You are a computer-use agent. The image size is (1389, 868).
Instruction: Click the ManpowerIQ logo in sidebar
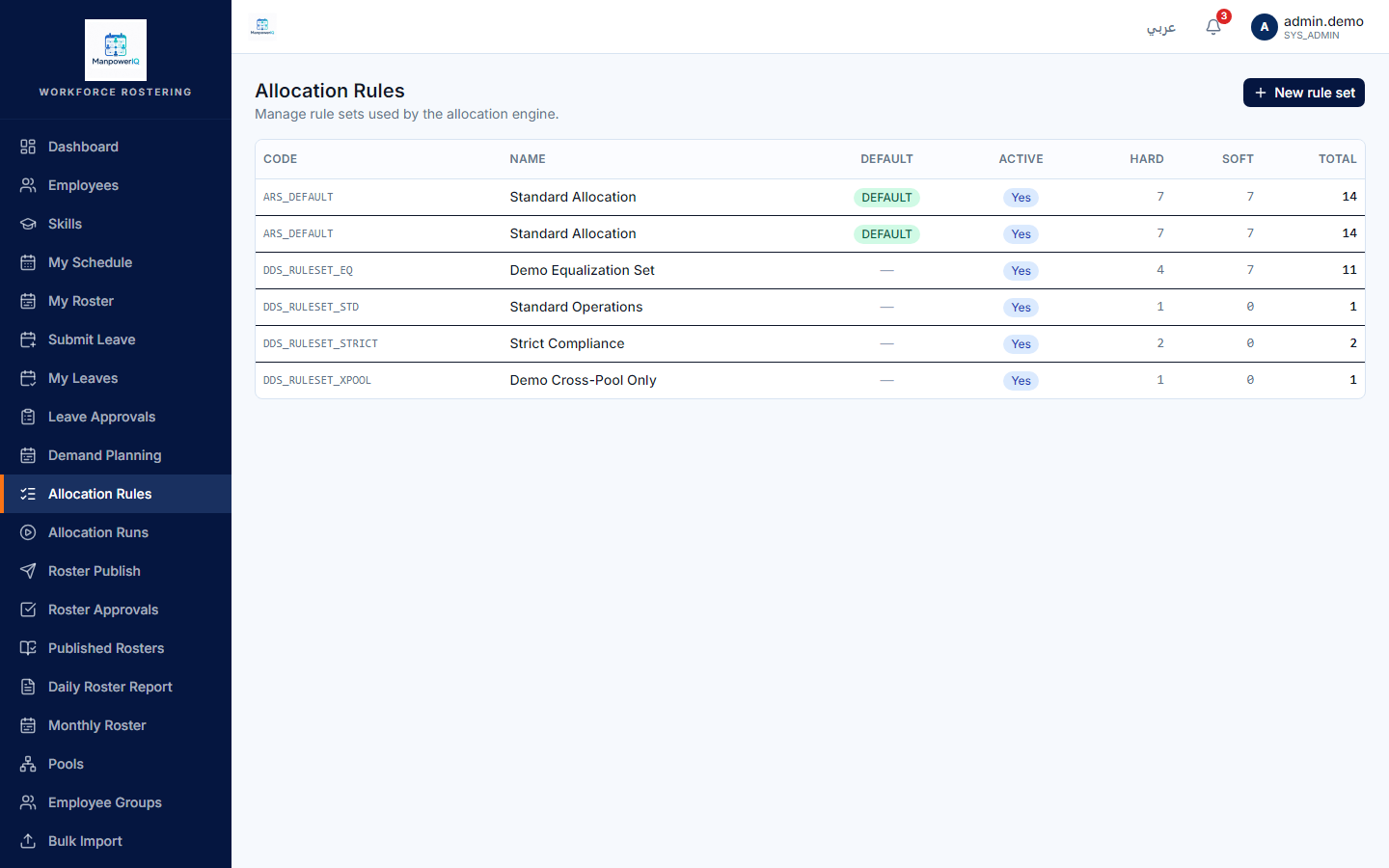116,50
